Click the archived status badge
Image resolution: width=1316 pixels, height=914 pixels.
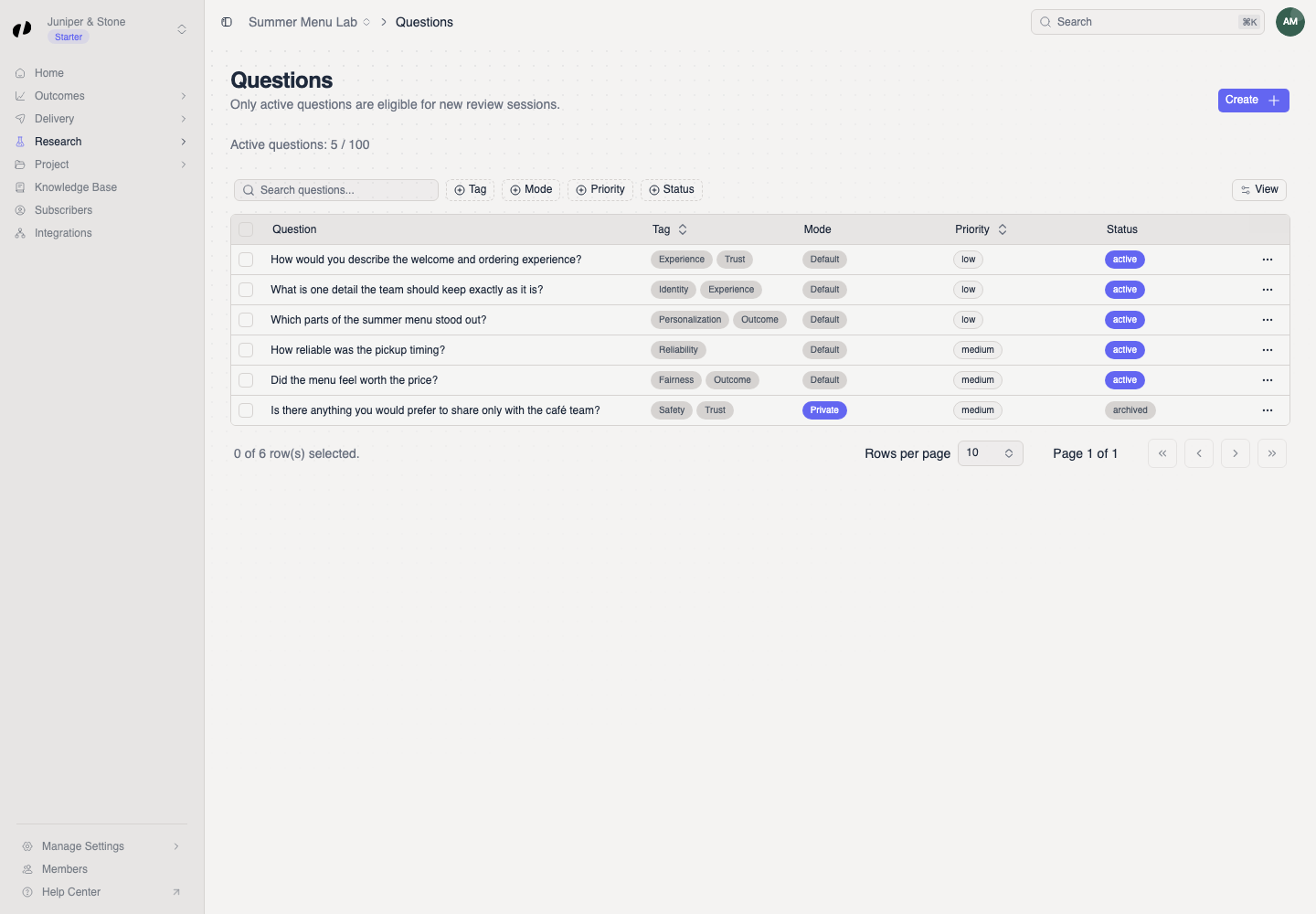click(1130, 410)
